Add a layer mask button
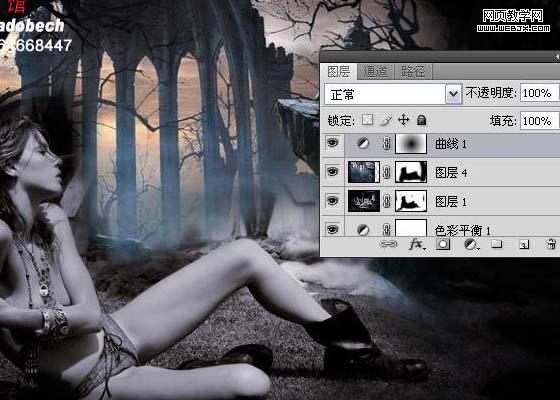Image resolution: width=560 pixels, height=400 pixels. click(x=443, y=244)
